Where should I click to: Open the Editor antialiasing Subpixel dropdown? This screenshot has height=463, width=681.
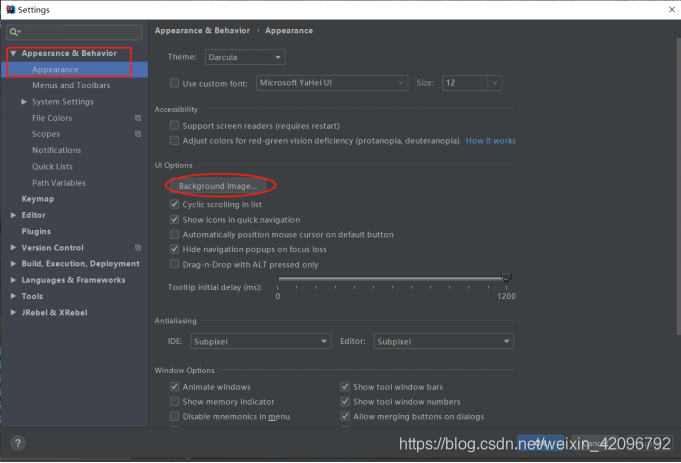pos(443,341)
